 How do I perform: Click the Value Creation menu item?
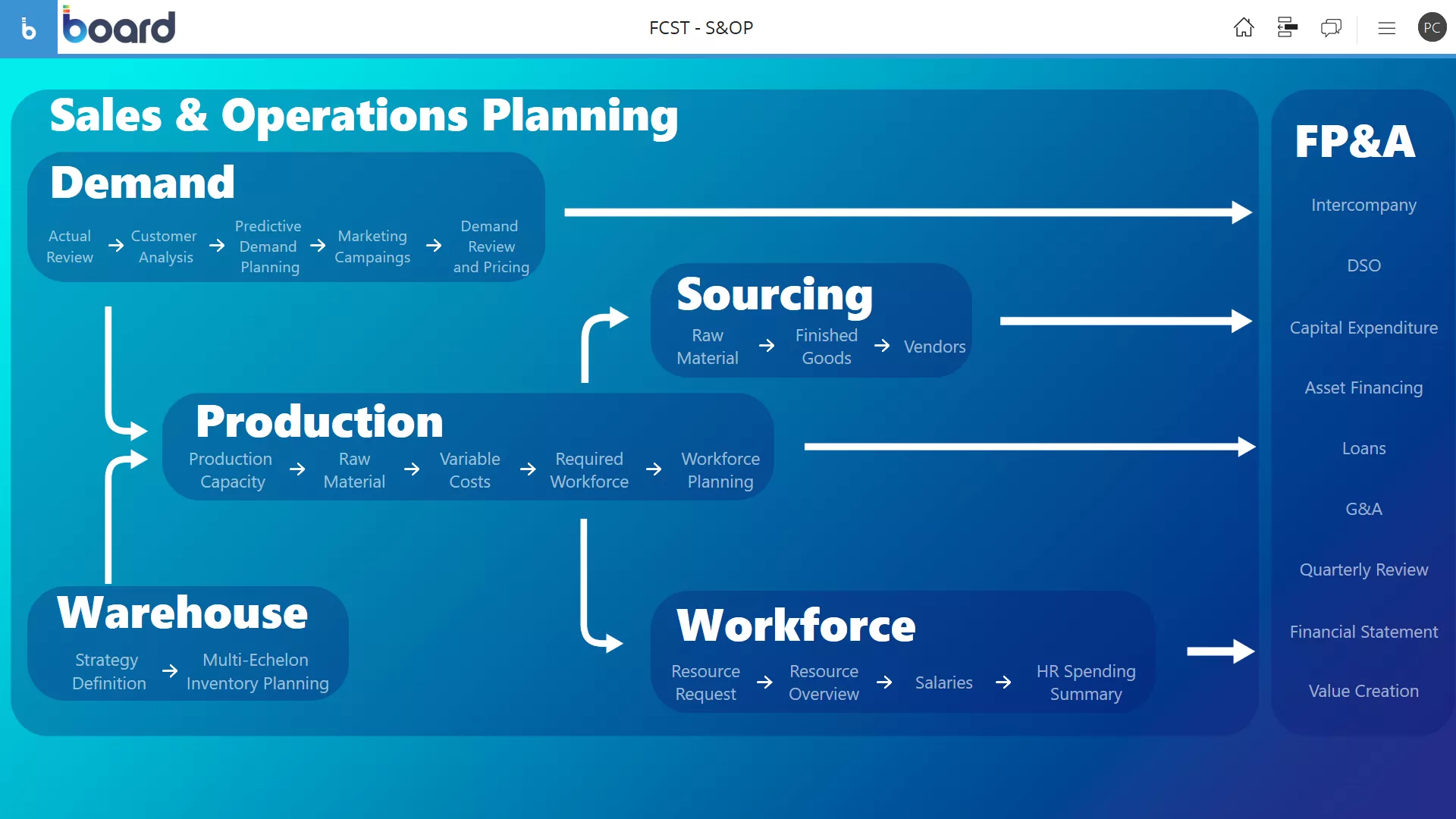pyautogui.click(x=1364, y=691)
